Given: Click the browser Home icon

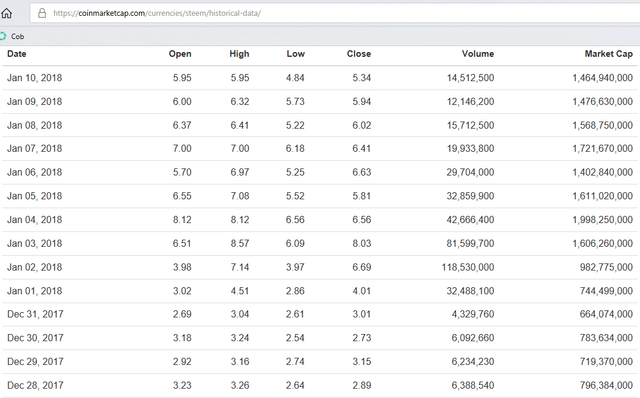Looking at the screenshot, I should [x=7, y=13].
